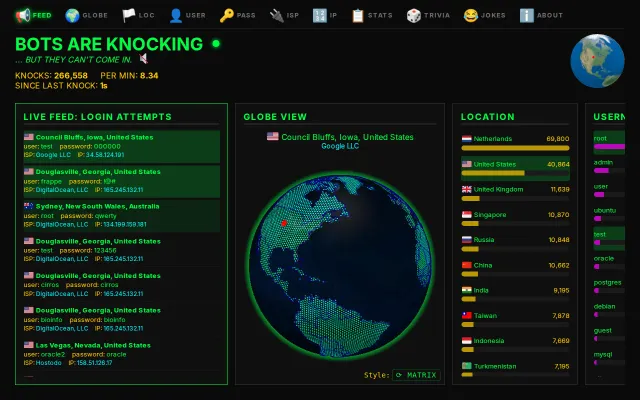Image resolution: width=640 pixels, height=400 pixels.
Task: Click the LIVE FEED: LOGIN ATTEMPTS heading
Action: click(x=98, y=117)
